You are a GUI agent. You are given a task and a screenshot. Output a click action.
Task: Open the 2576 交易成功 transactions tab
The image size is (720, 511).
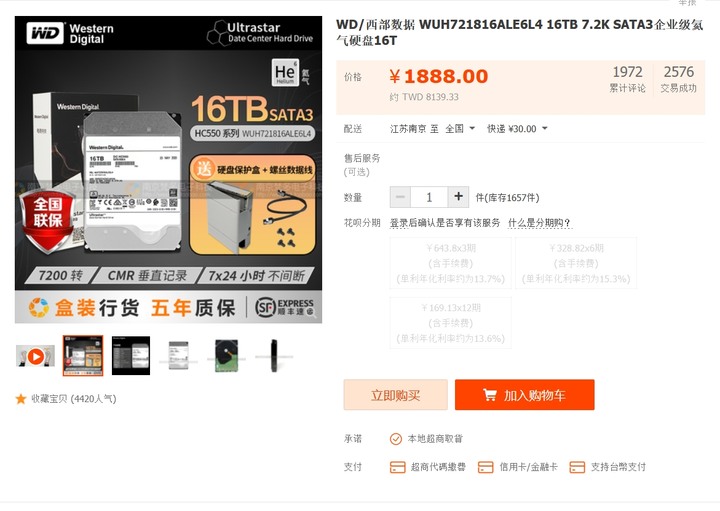tap(679, 79)
